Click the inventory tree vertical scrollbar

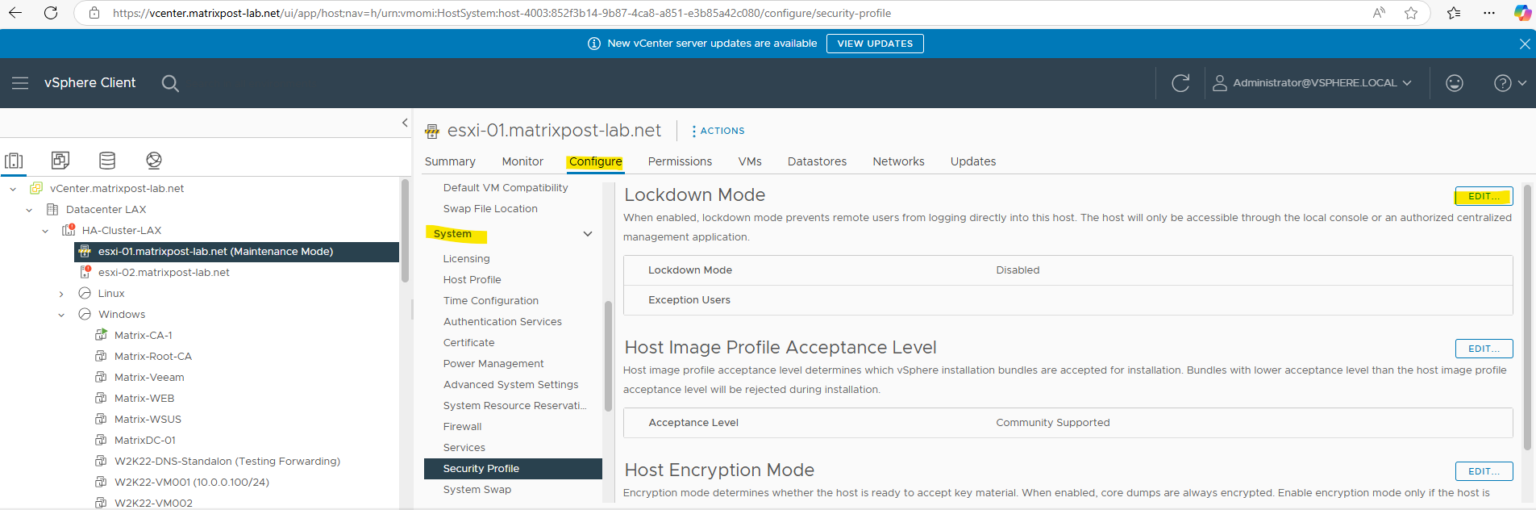coord(404,230)
